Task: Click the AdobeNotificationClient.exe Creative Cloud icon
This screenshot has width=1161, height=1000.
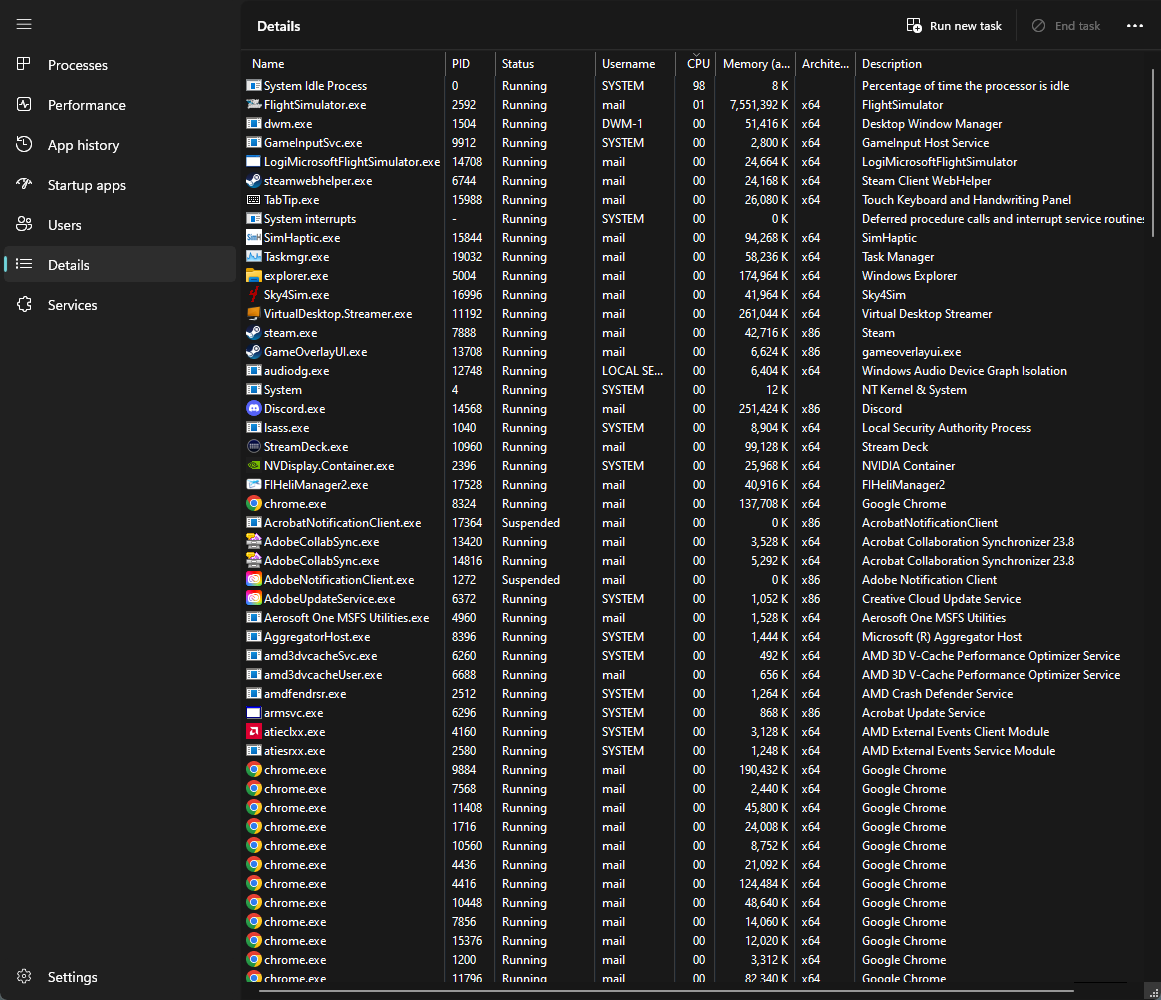Action: coord(253,580)
